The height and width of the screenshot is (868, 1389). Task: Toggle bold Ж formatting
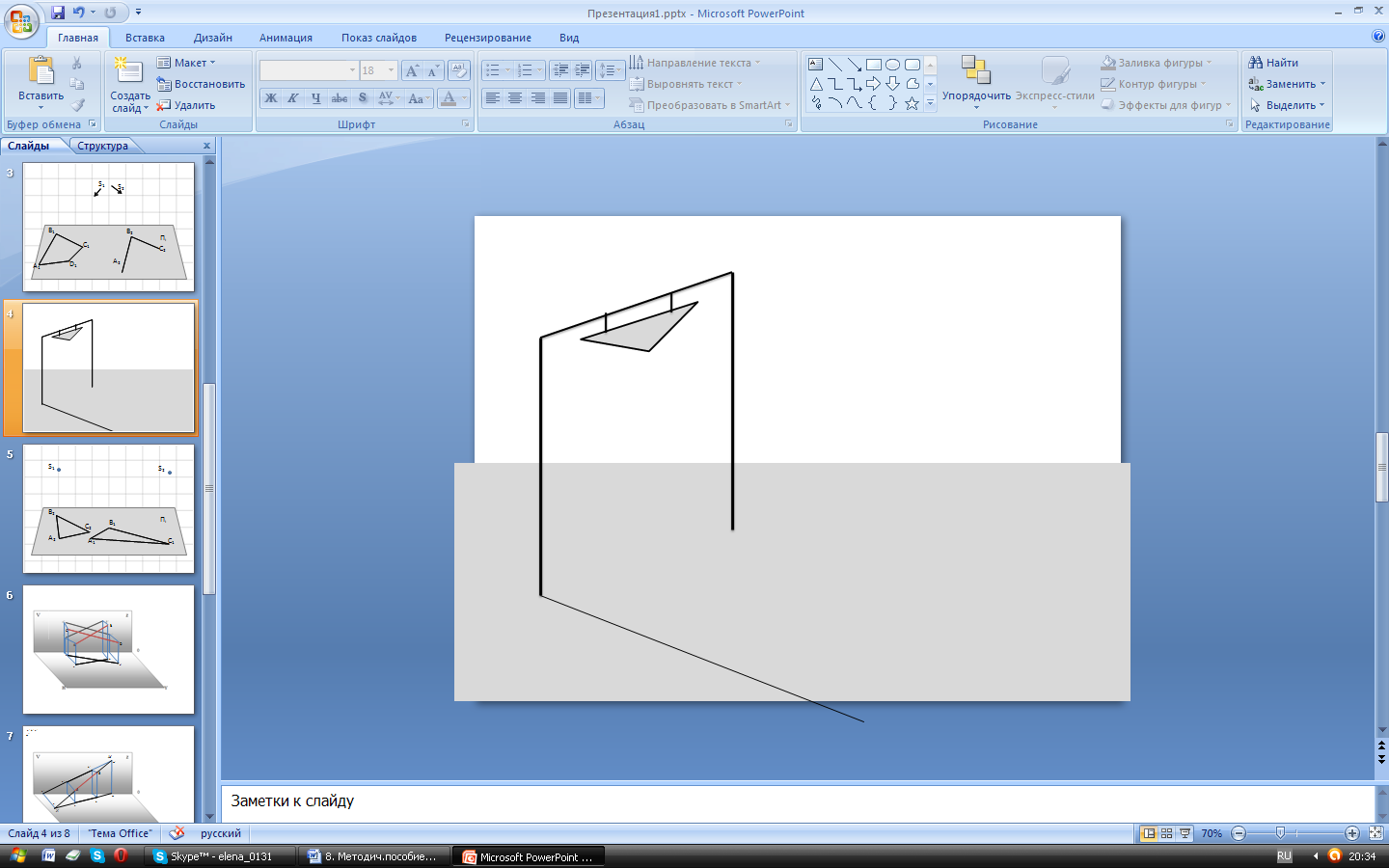pyautogui.click(x=271, y=98)
